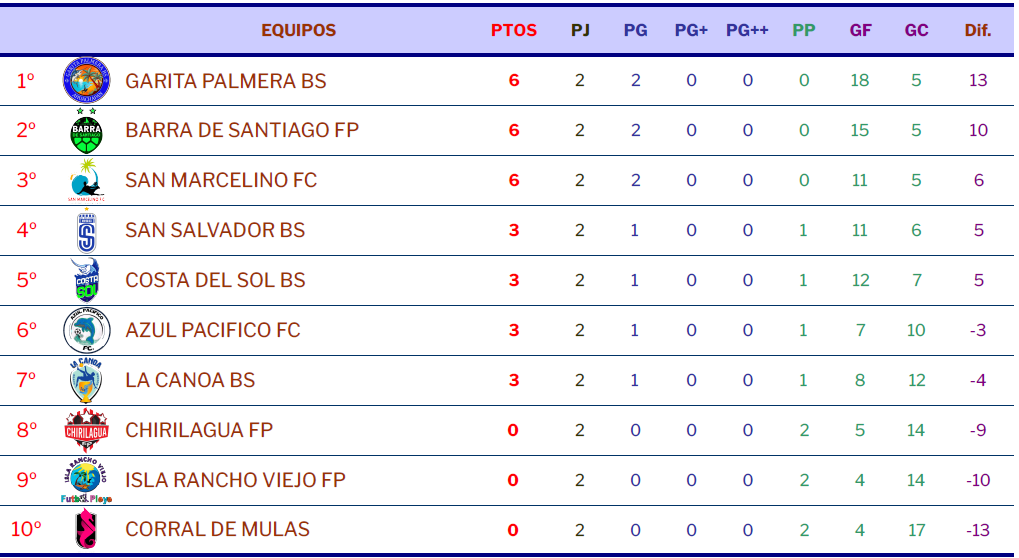Click the PG++ column header
Image resolution: width=1019 pixels, height=558 pixels.
coord(747,30)
